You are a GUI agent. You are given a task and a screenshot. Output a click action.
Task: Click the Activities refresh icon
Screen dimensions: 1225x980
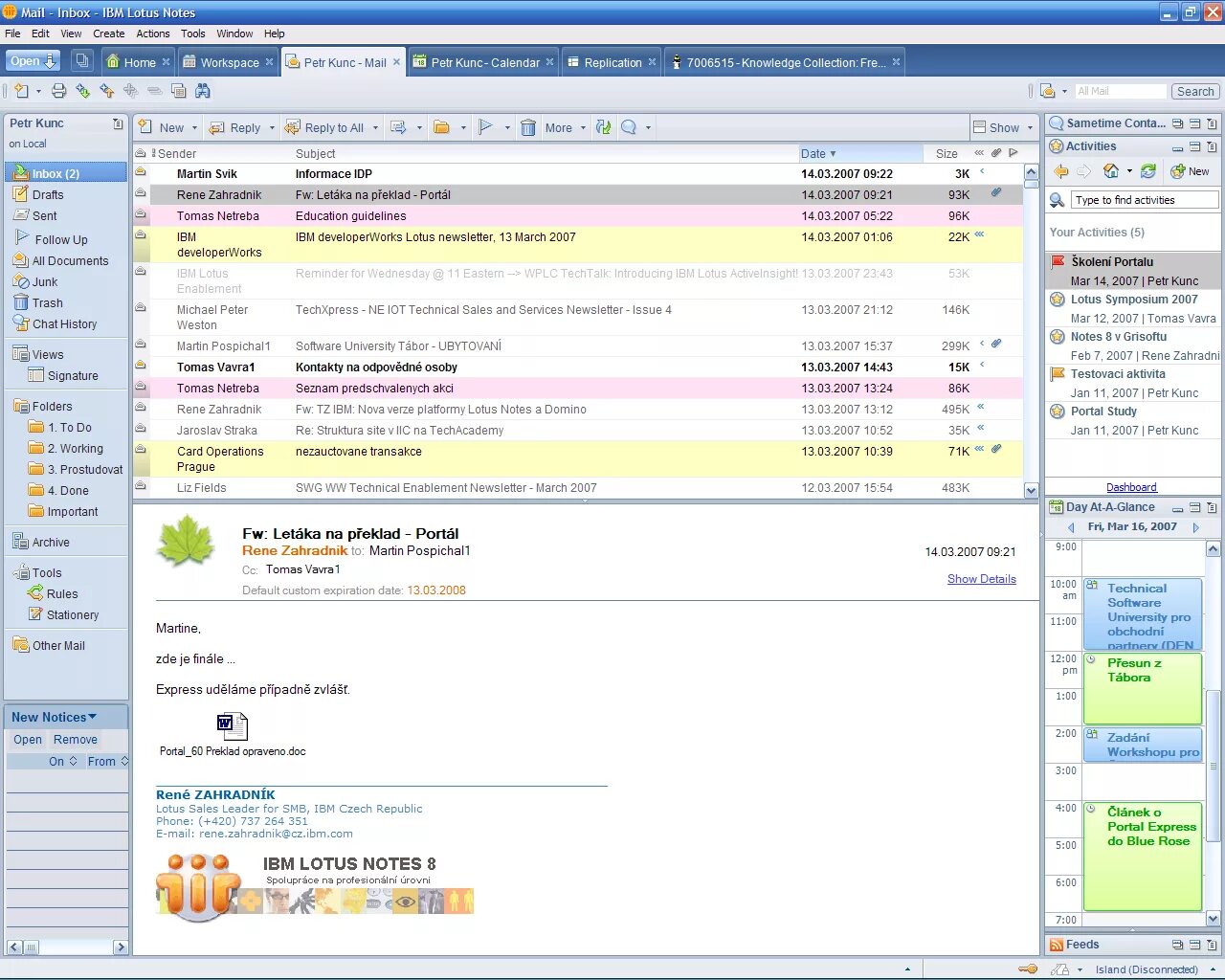(1148, 171)
